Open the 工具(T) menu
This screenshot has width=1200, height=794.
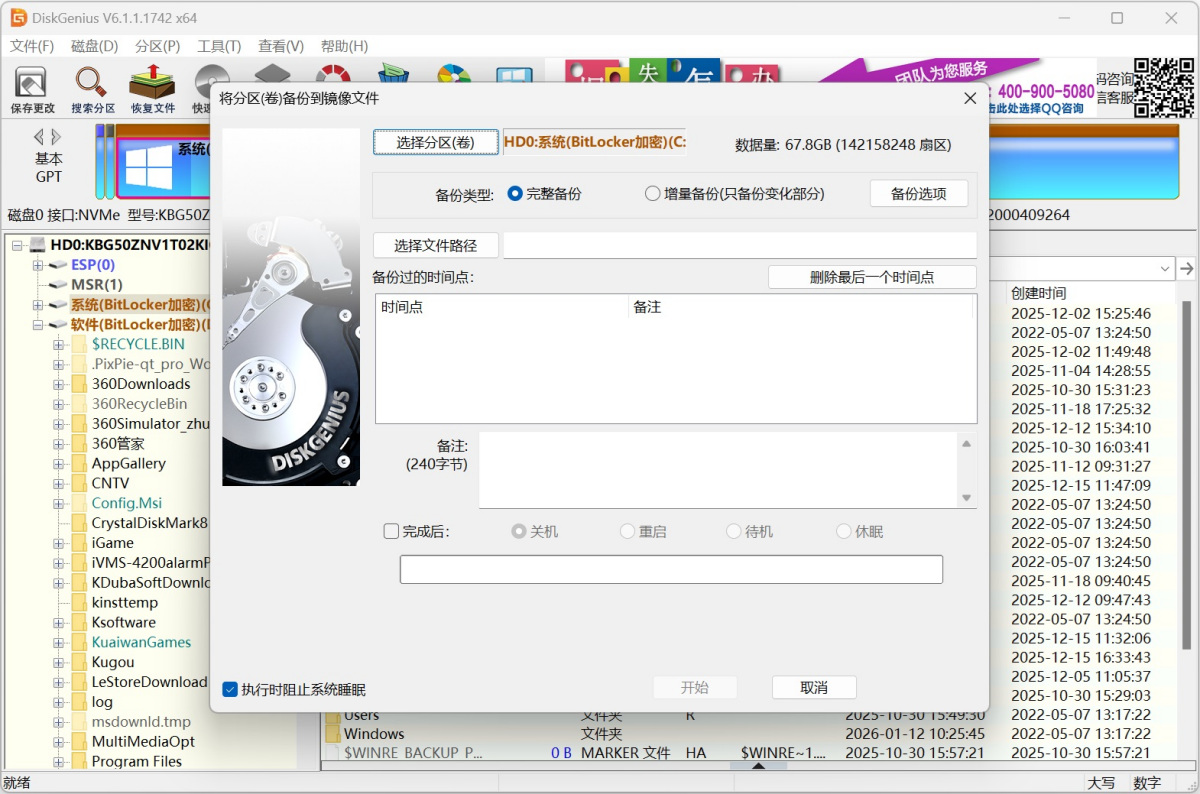pyautogui.click(x=219, y=46)
